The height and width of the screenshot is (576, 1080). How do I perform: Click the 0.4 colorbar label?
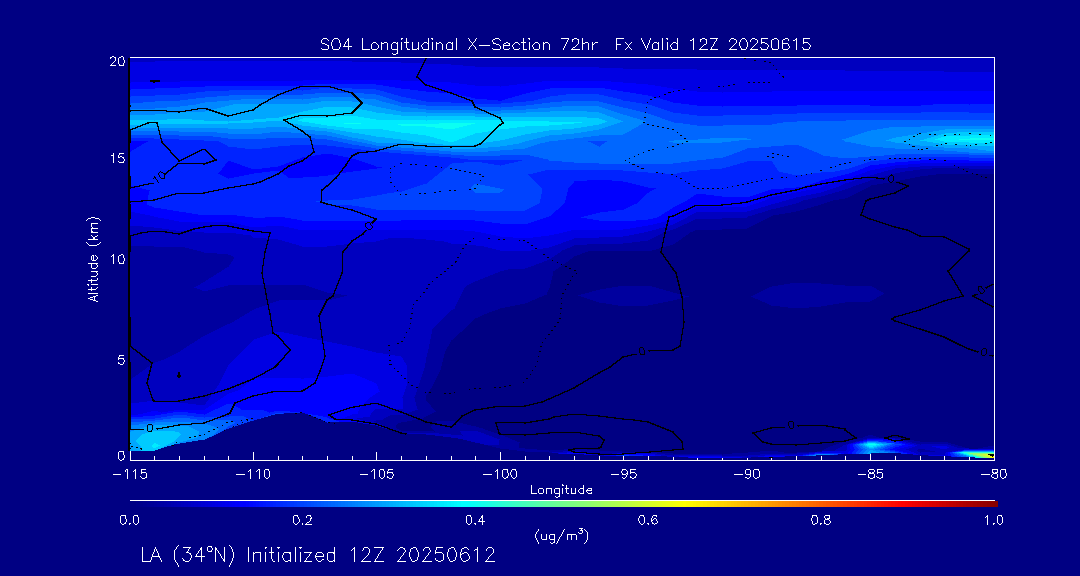point(475,520)
